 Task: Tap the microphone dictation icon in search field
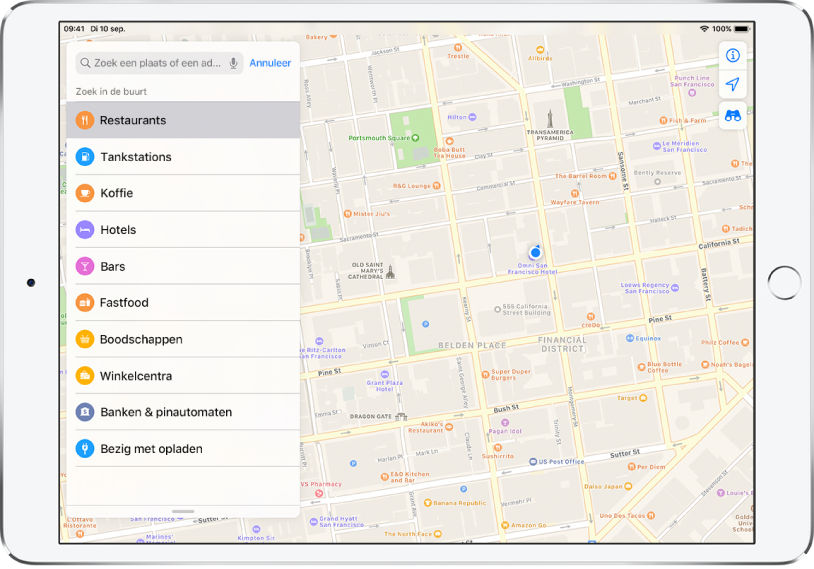[234, 63]
